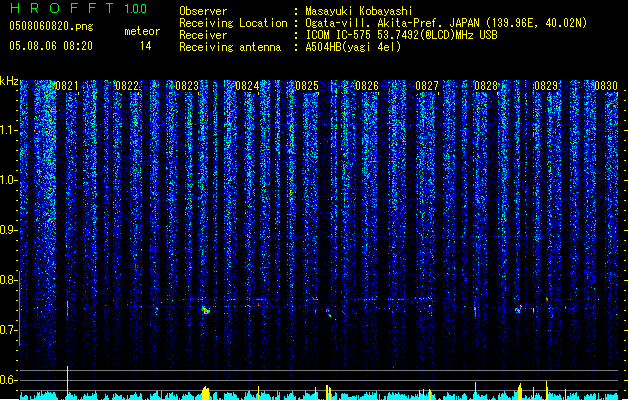Click the date stamp 05.08.06 08:20
The width and height of the screenshot is (629, 400).
51,46
